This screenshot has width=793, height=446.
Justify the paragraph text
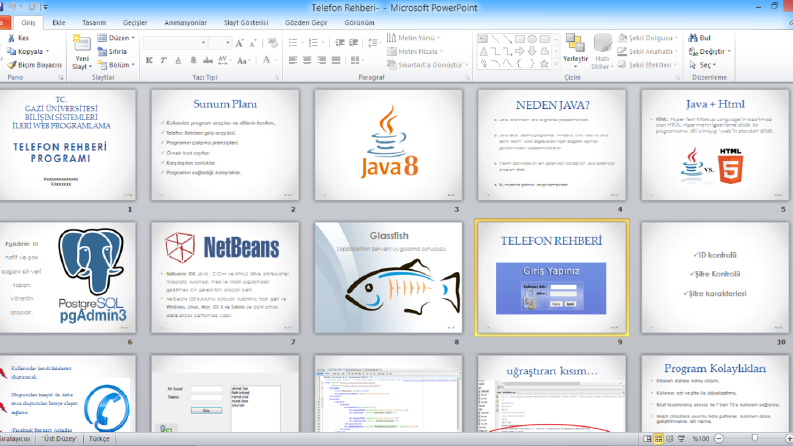point(336,60)
